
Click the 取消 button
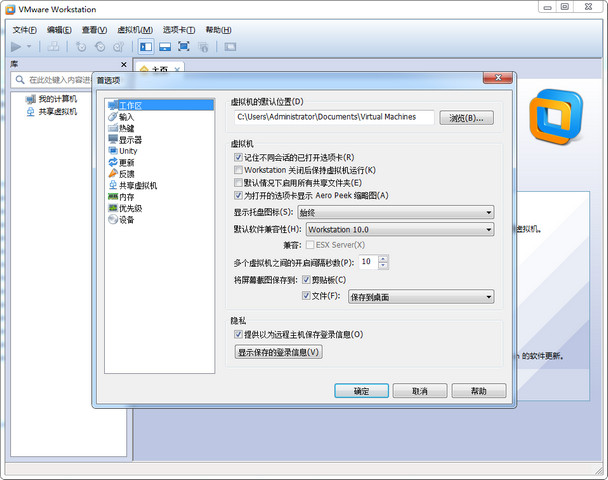[x=420, y=391]
